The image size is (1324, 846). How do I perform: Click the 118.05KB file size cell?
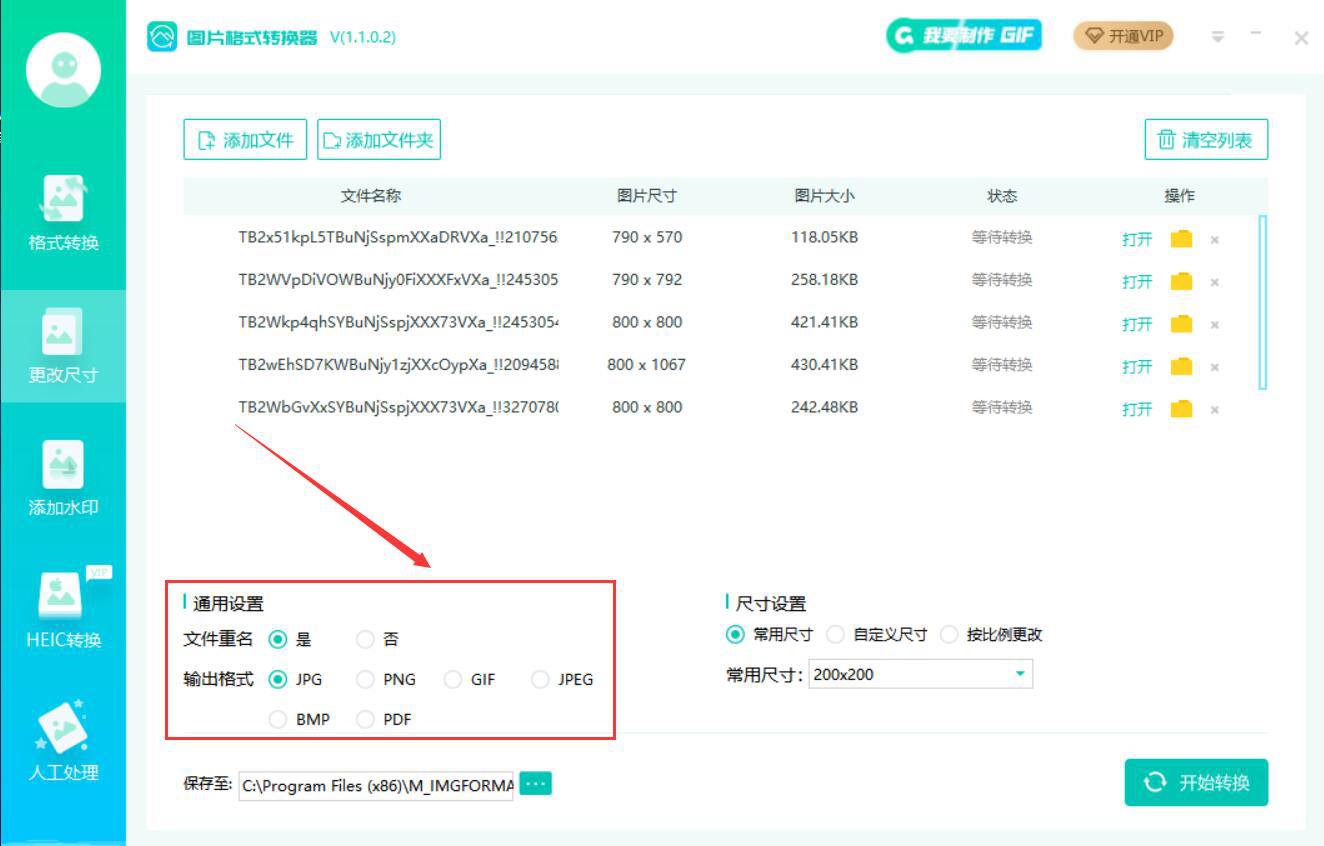point(825,238)
